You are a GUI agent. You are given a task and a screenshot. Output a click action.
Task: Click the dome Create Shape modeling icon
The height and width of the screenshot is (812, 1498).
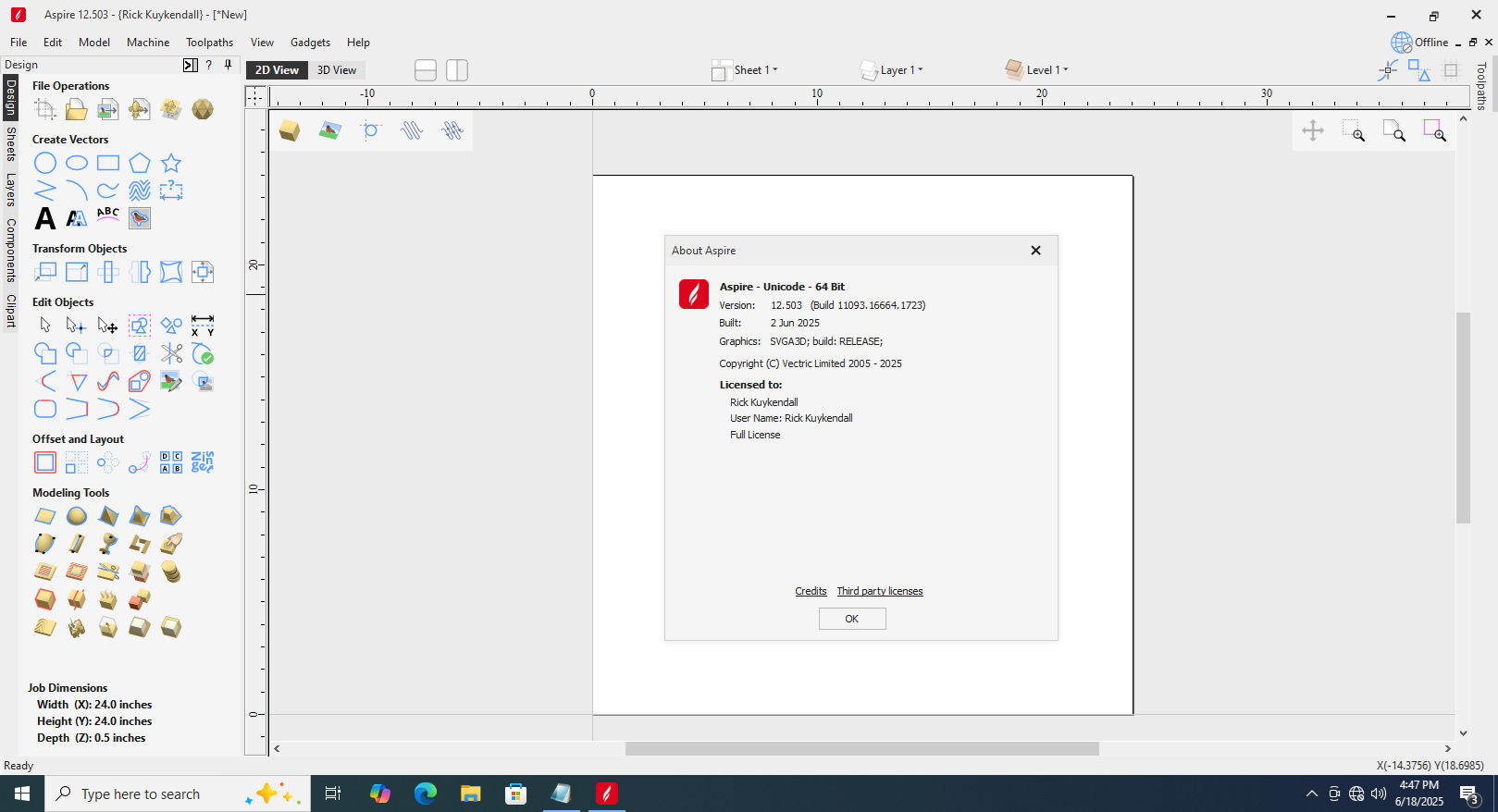pyautogui.click(x=76, y=516)
